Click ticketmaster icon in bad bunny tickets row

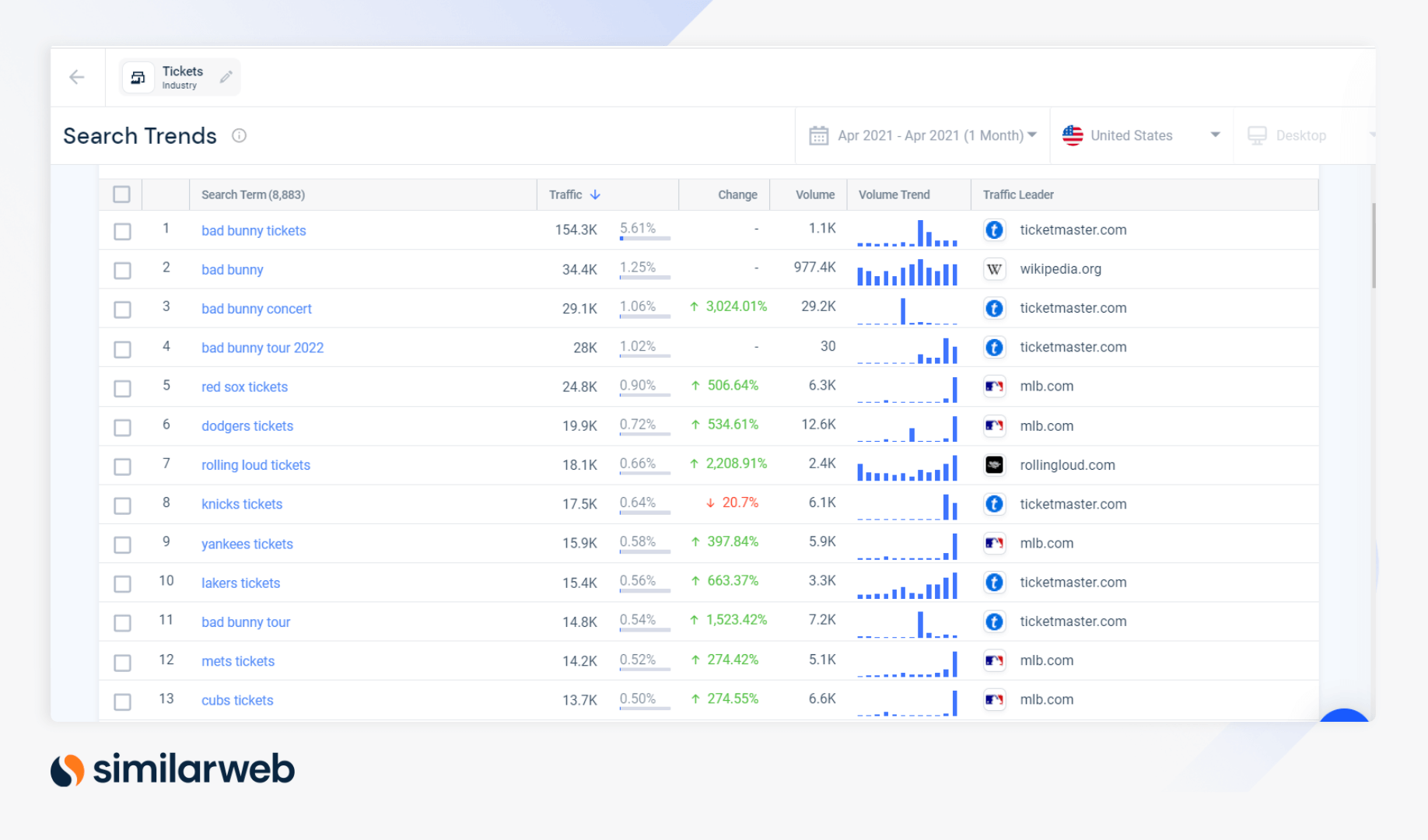pyautogui.click(x=994, y=230)
